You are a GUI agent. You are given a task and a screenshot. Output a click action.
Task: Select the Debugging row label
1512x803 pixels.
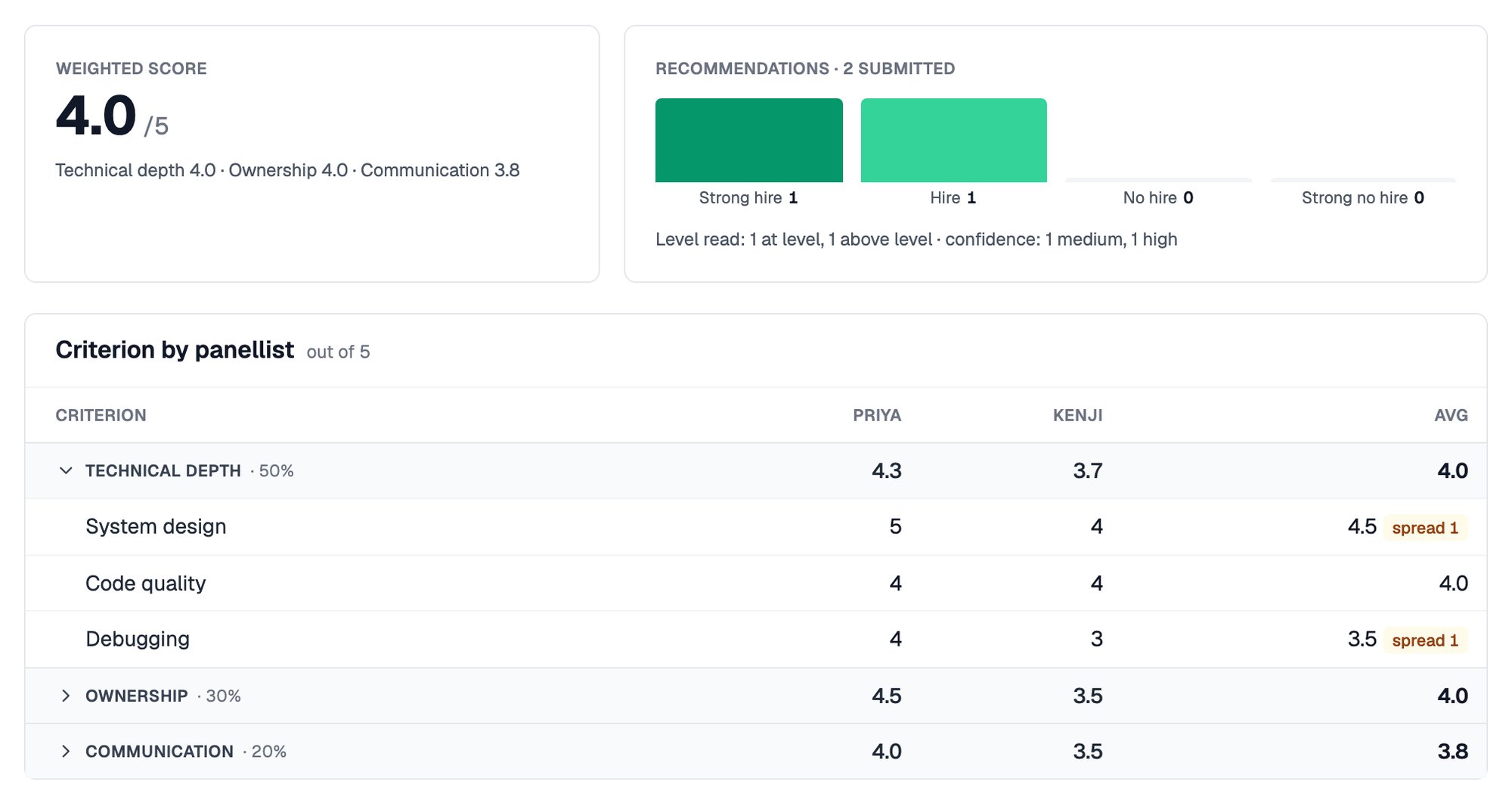pyautogui.click(x=138, y=639)
